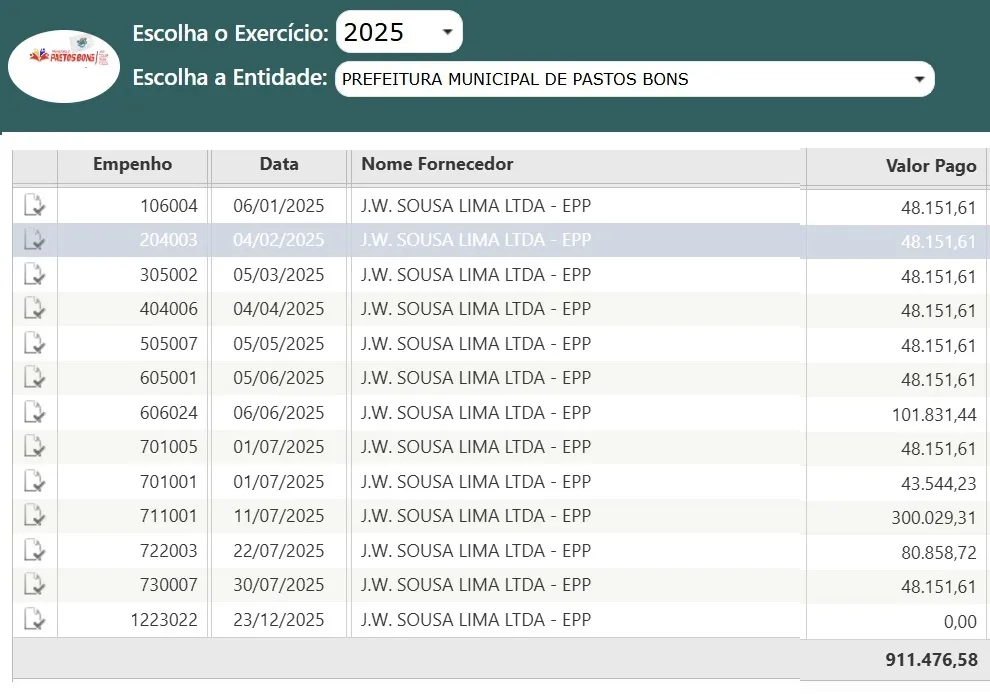Image resolution: width=990 pixels, height=694 pixels.
Task: Click detail icon for empenho 711001
Action: click(35, 516)
